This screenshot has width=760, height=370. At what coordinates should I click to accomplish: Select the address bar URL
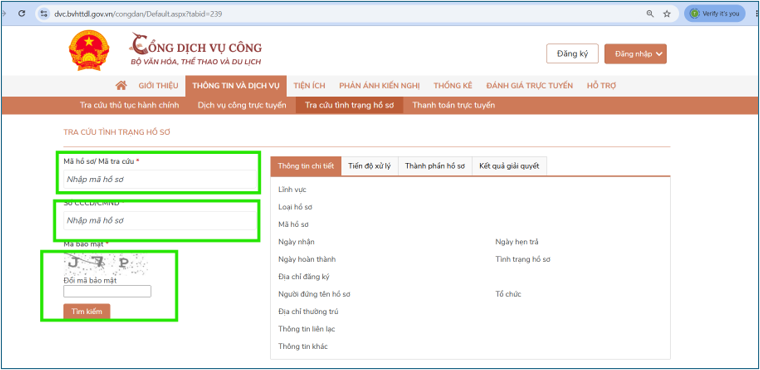[x=138, y=14]
